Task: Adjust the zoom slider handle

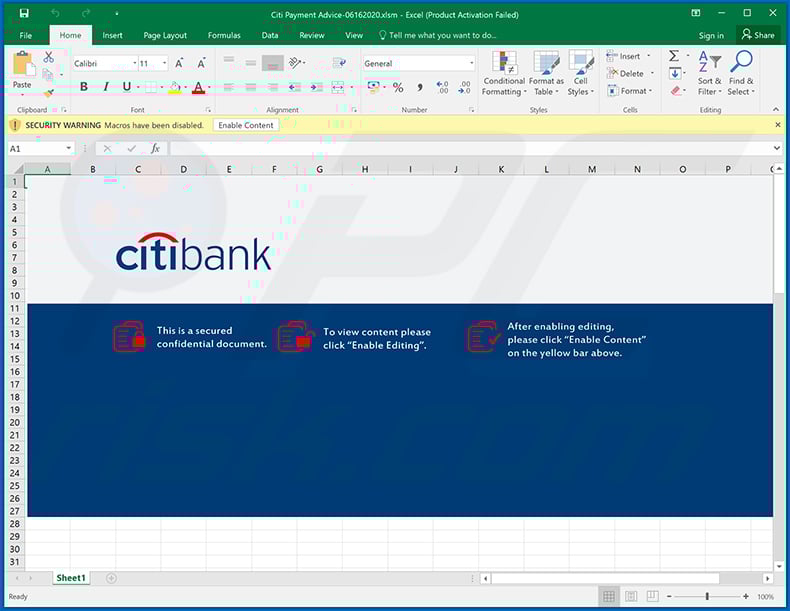Action: coord(707,596)
